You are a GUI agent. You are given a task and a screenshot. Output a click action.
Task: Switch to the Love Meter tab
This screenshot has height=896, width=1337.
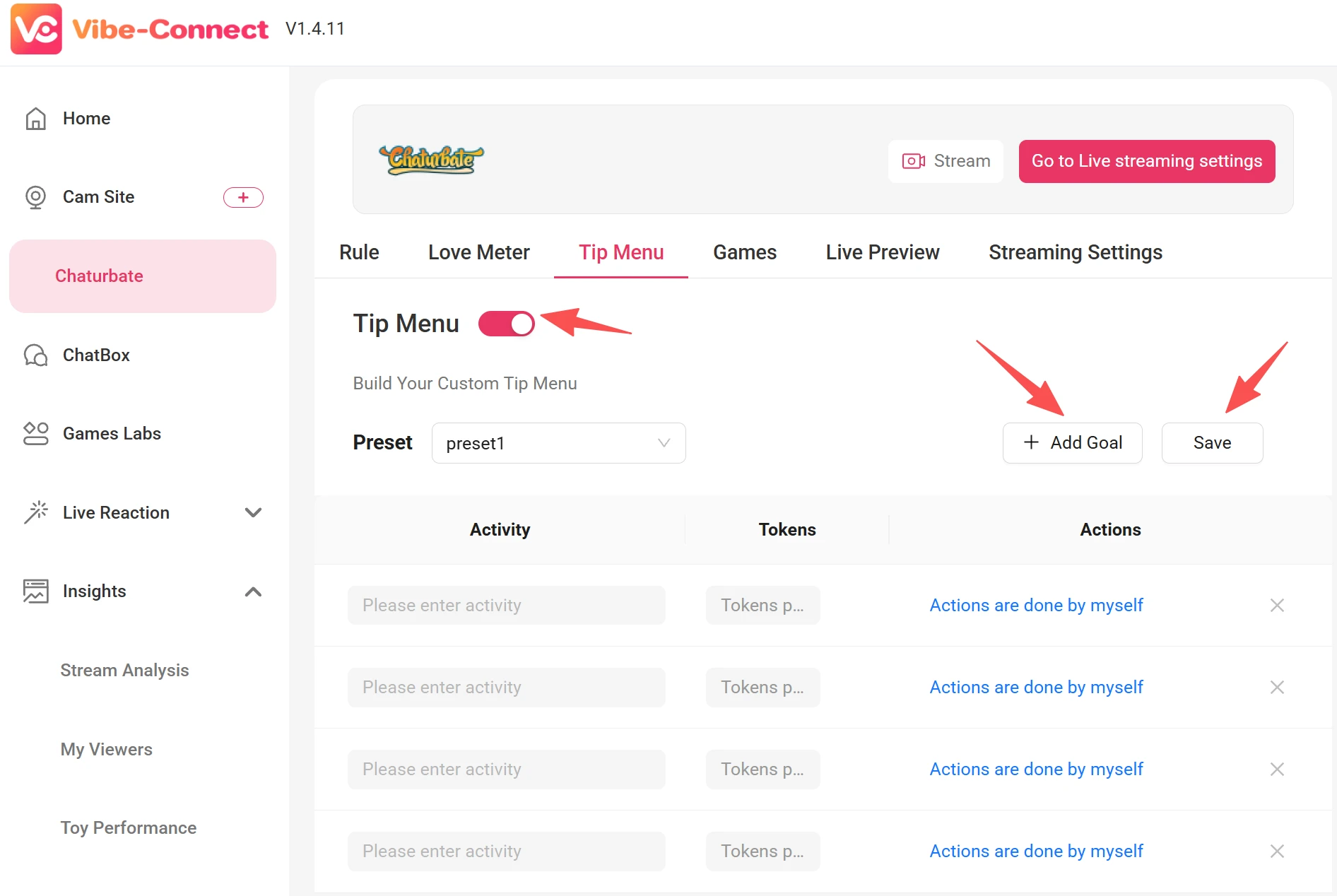click(x=478, y=252)
